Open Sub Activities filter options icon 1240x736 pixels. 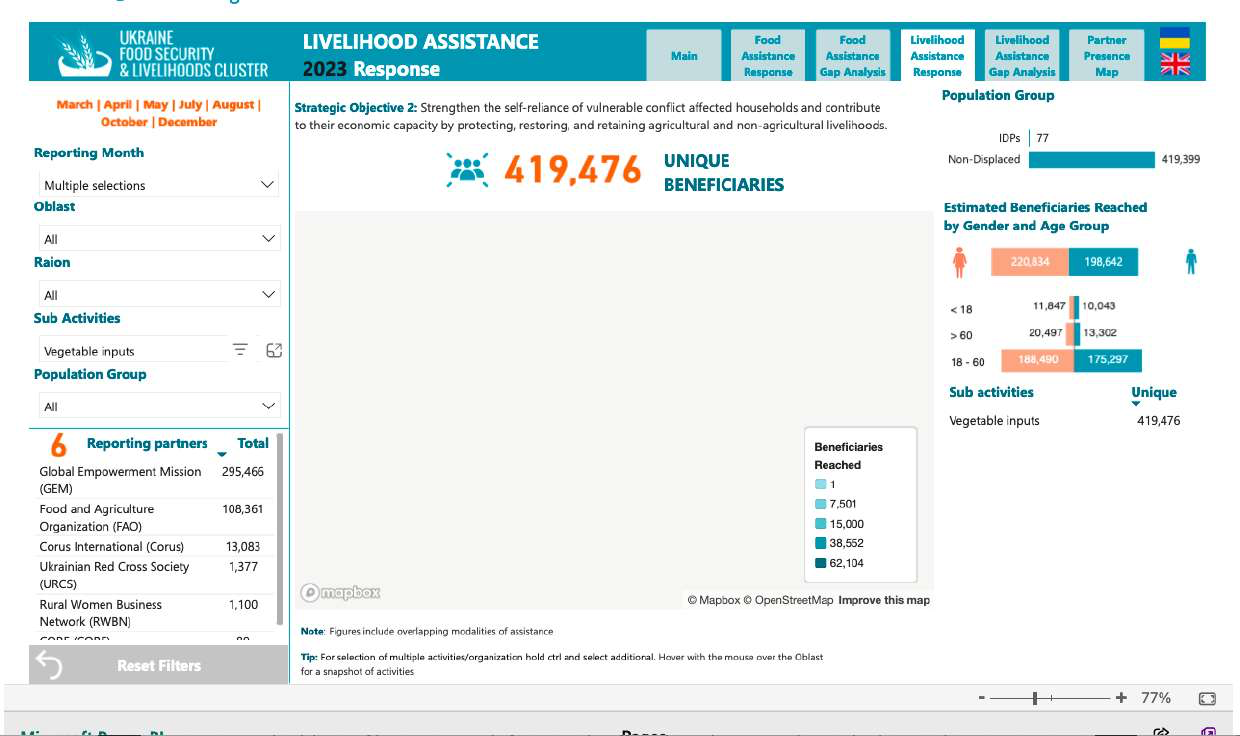tap(240, 349)
